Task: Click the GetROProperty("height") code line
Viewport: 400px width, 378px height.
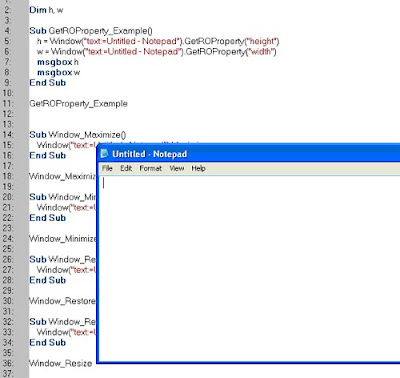Action: coord(158,41)
